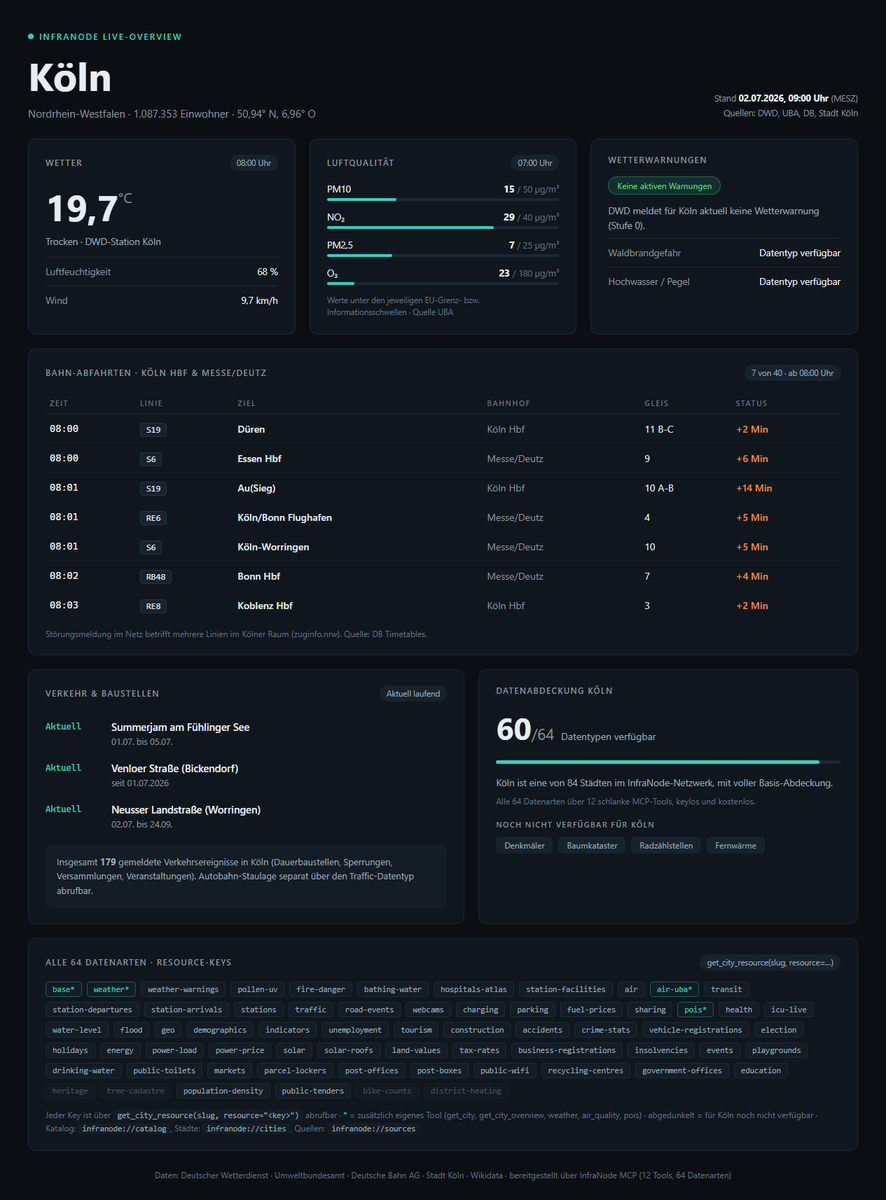Image resolution: width=886 pixels, height=1200 pixels.
Task: Click the 08:00 Uhr weather timestamp badge
Action: point(254,162)
